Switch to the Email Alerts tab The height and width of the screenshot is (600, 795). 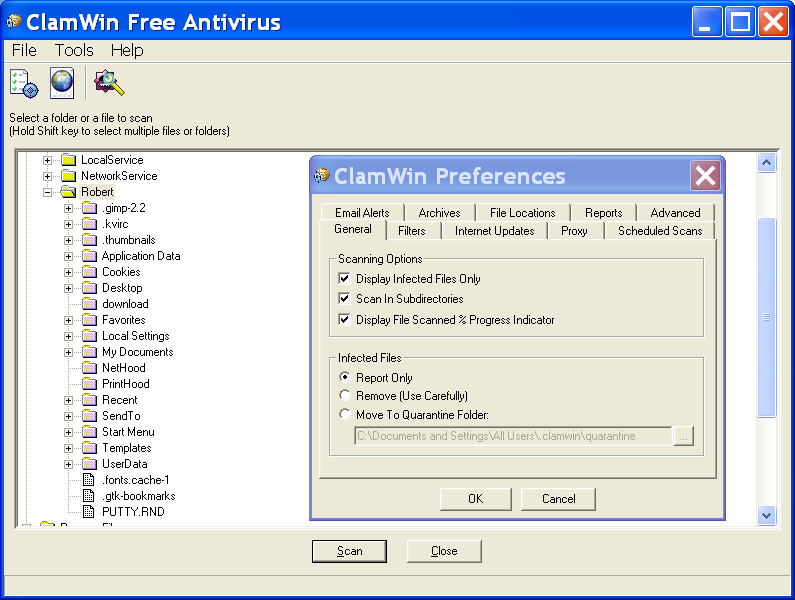(362, 213)
